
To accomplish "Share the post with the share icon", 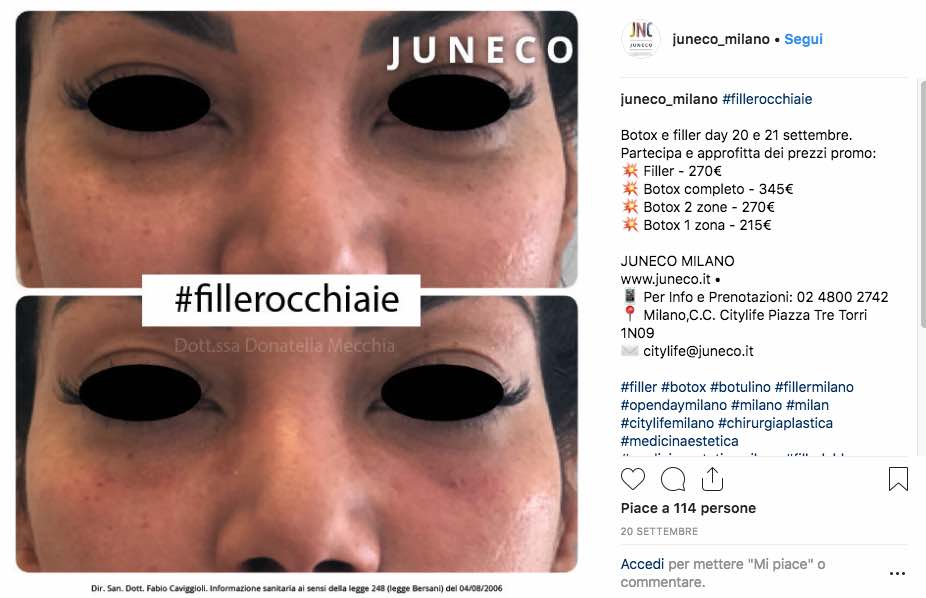I will [712, 479].
